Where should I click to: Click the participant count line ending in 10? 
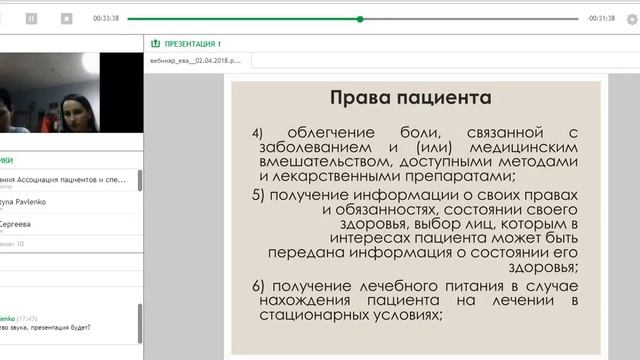click(12, 244)
